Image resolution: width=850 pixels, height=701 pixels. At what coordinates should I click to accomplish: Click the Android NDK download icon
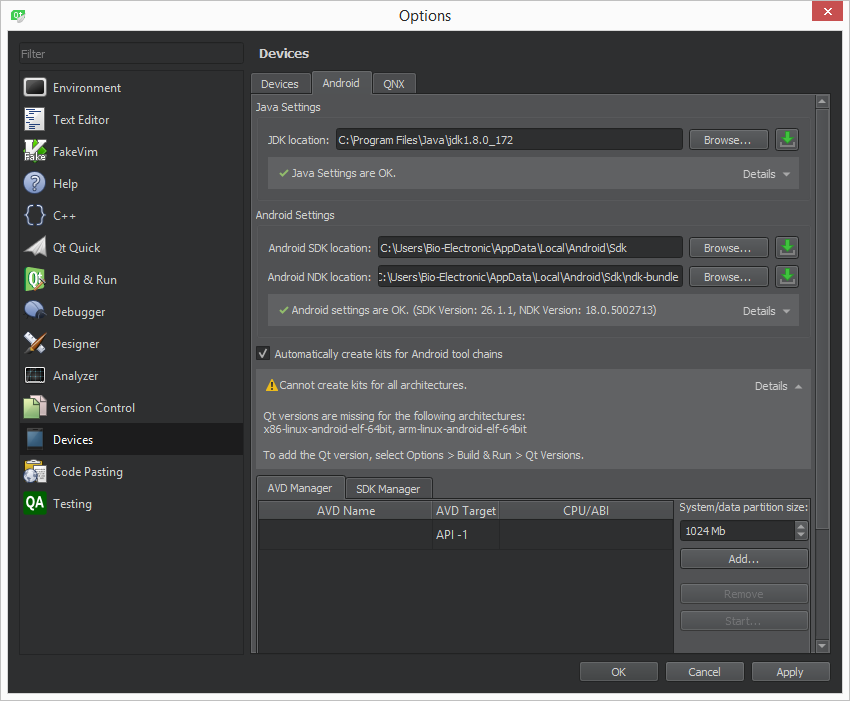[788, 277]
